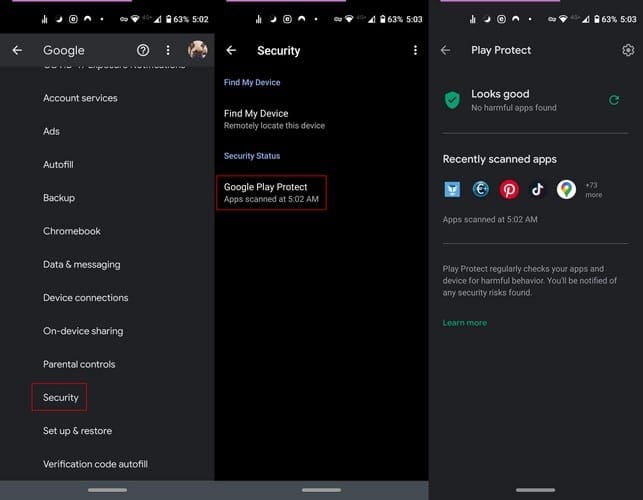Tap Google Maps scanned app icon
Screen dimensions: 643x500
click(566, 189)
